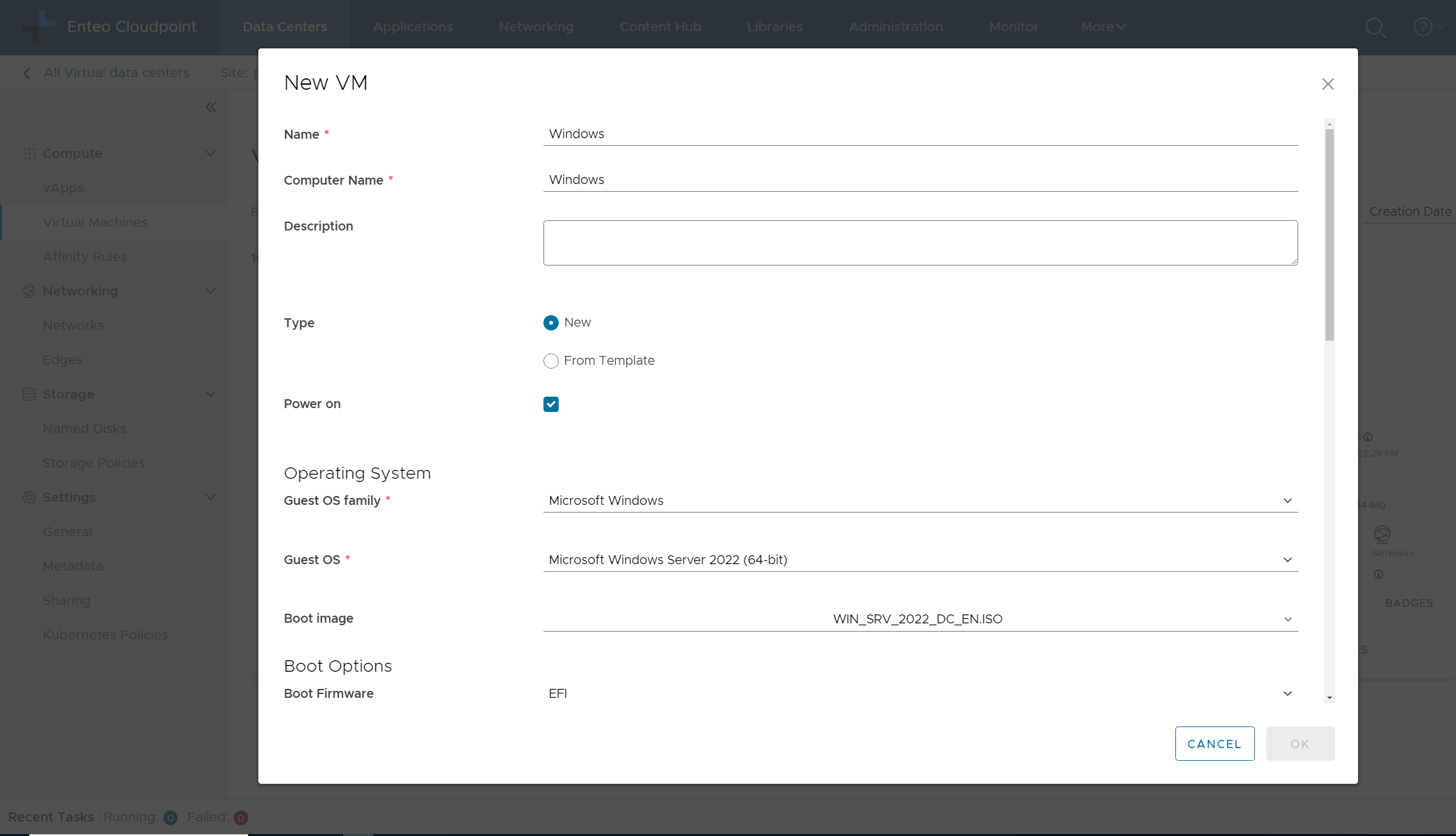This screenshot has height=836, width=1456.
Task: Click the Compute grid icon in sidebar
Action: [x=29, y=153]
